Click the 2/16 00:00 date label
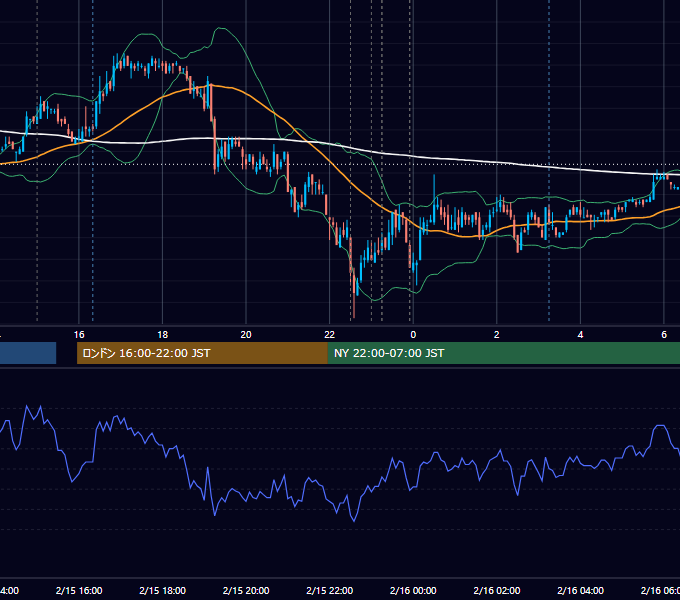The width and height of the screenshot is (680, 600). (413, 590)
